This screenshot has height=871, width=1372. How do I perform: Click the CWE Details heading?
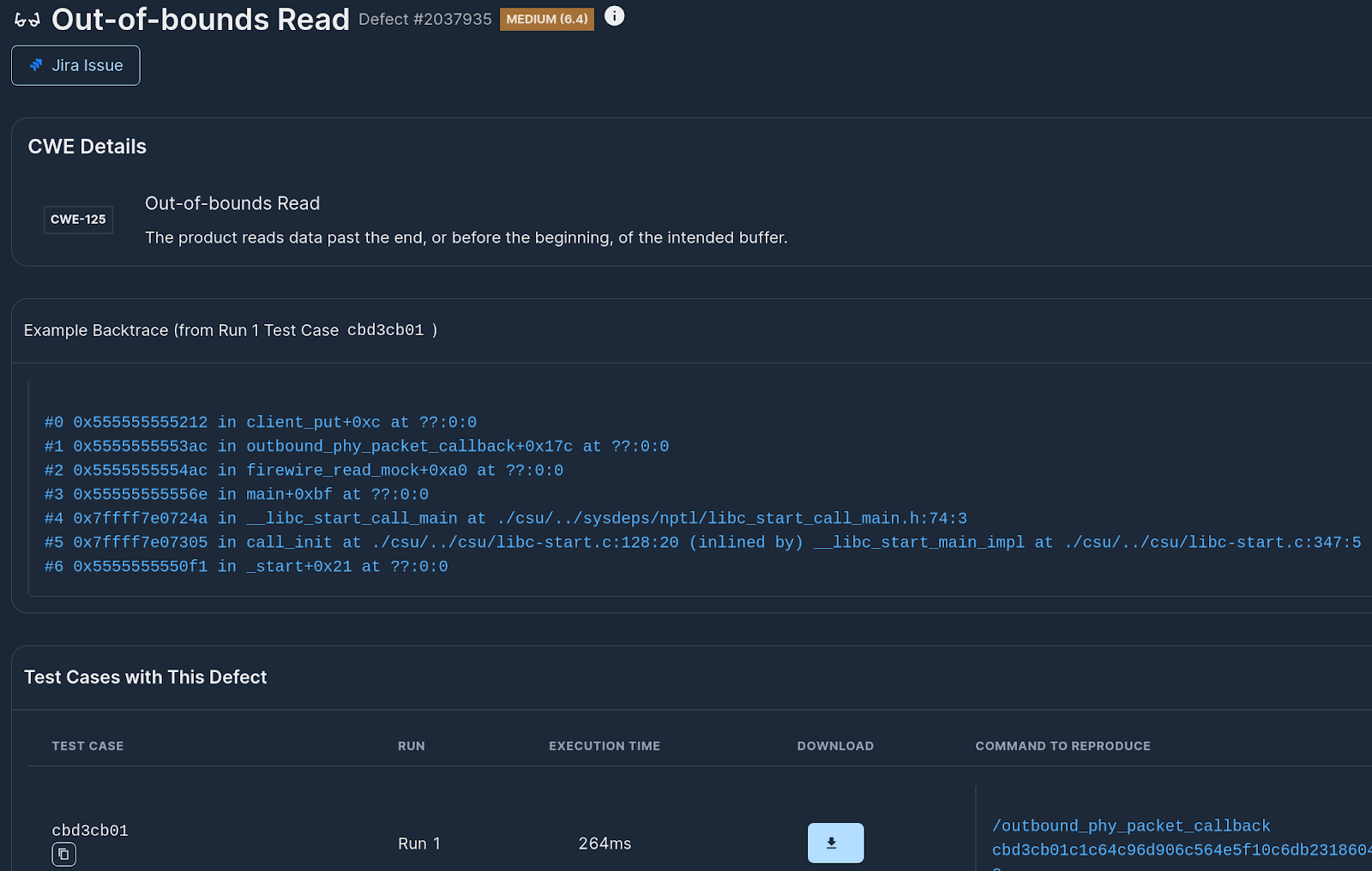coord(87,147)
